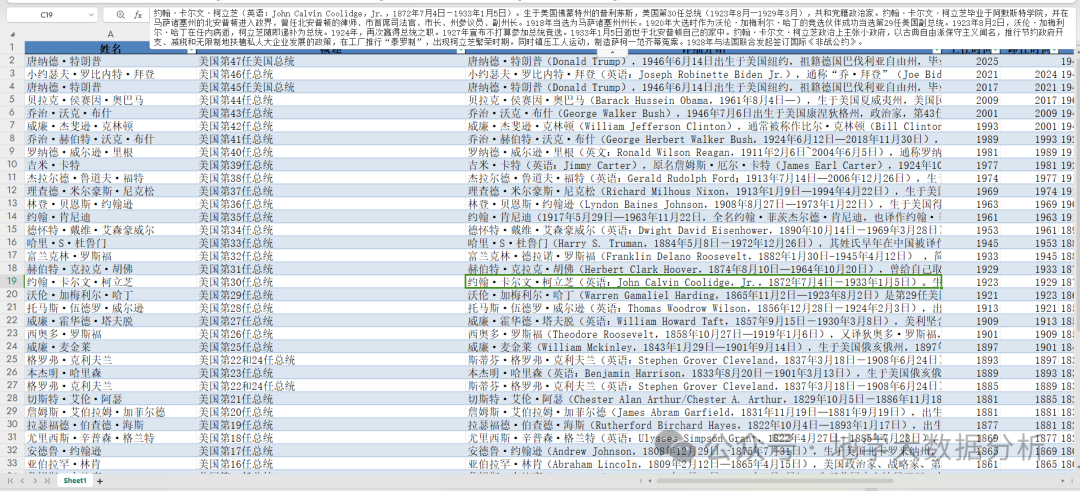Select cell 富兰克林·罗斯福 in column A
This screenshot has width=1080, height=491.
[x=110, y=255]
